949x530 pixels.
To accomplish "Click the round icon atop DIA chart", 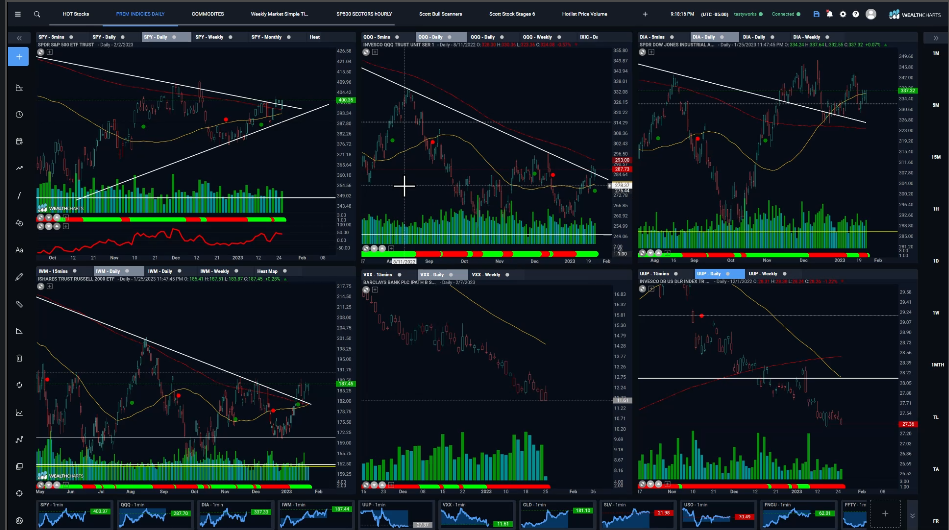I will point(642,52).
